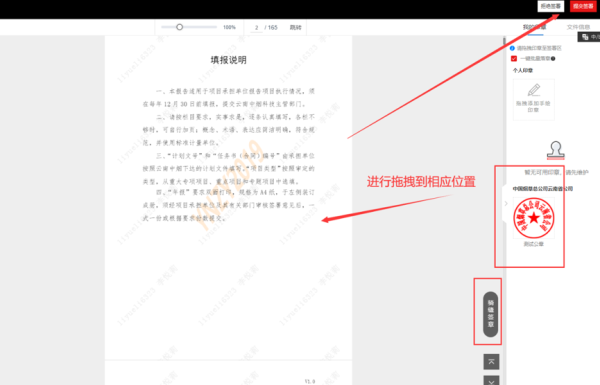600x385 pixels.
Task: Go to next page with down arrow
Action: pos(491,381)
